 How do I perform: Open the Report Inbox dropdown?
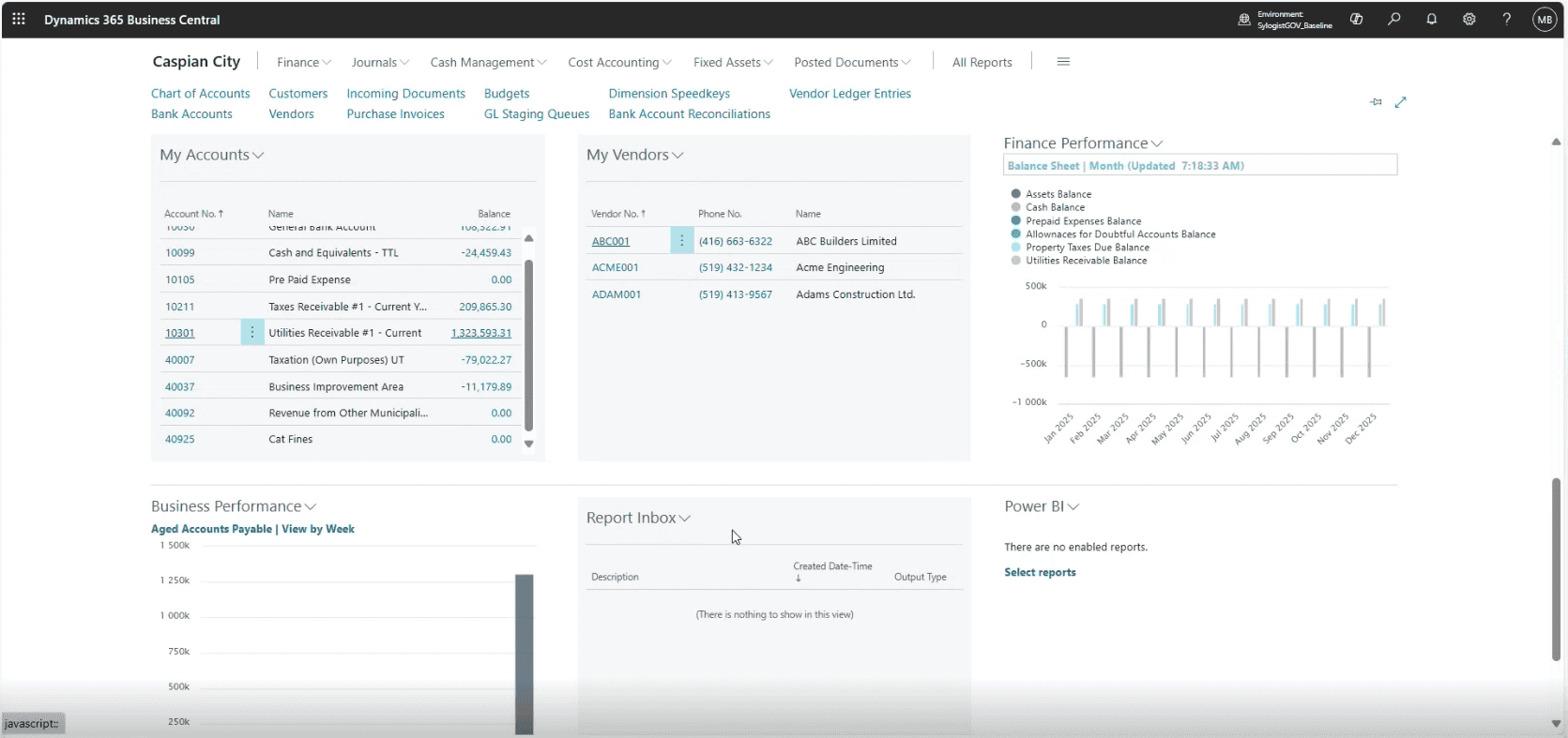(x=639, y=518)
